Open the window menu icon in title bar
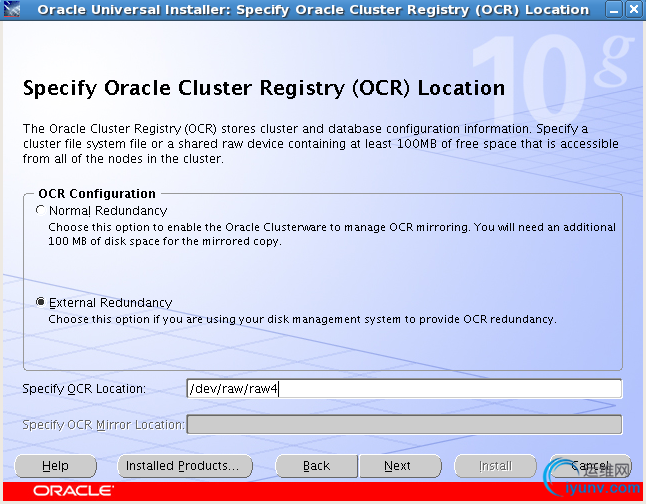The image size is (646, 504). [11, 9]
